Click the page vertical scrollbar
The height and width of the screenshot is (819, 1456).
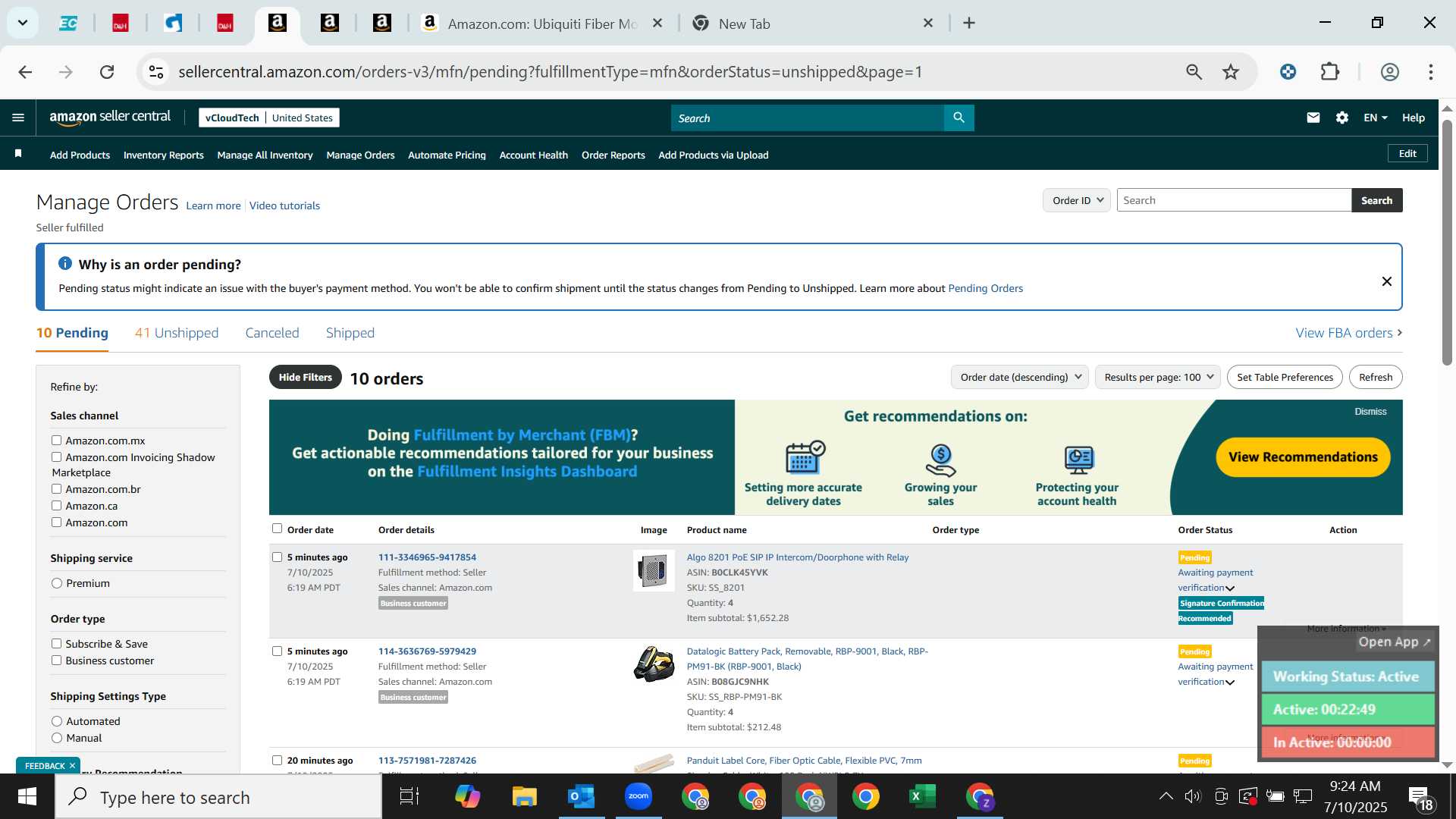click(1447, 243)
